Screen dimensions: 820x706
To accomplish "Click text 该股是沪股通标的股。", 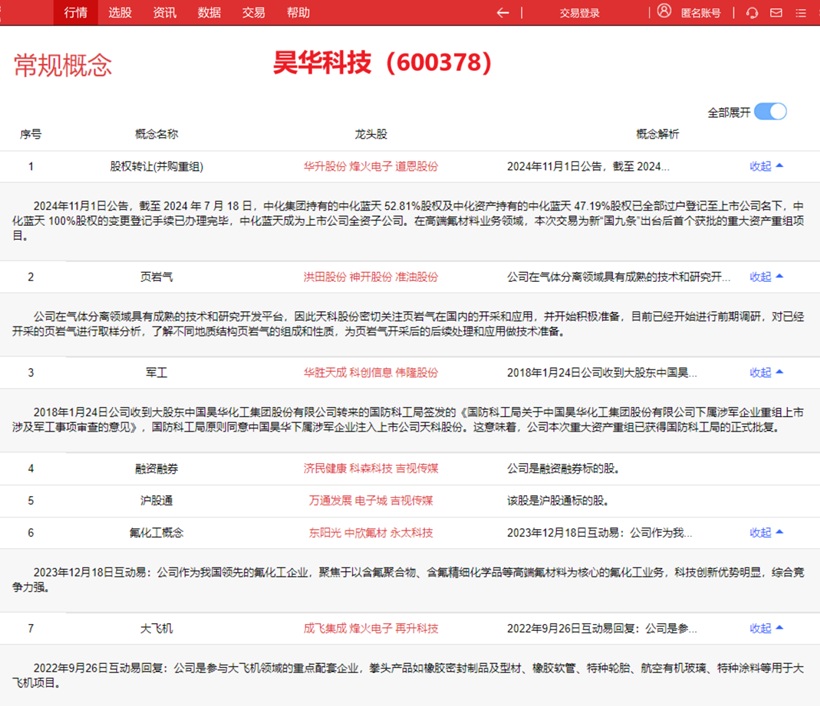I will point(557,500).
